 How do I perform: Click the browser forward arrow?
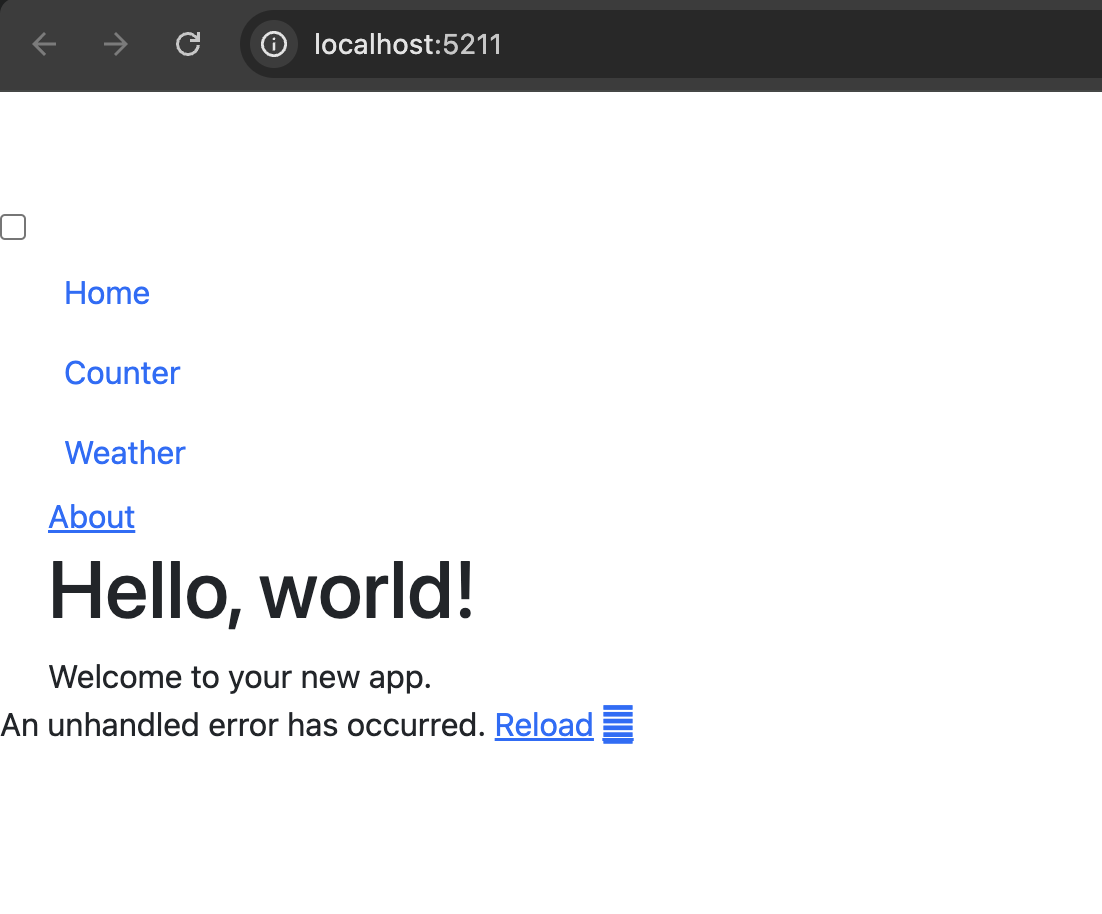[x=116, y=44]
